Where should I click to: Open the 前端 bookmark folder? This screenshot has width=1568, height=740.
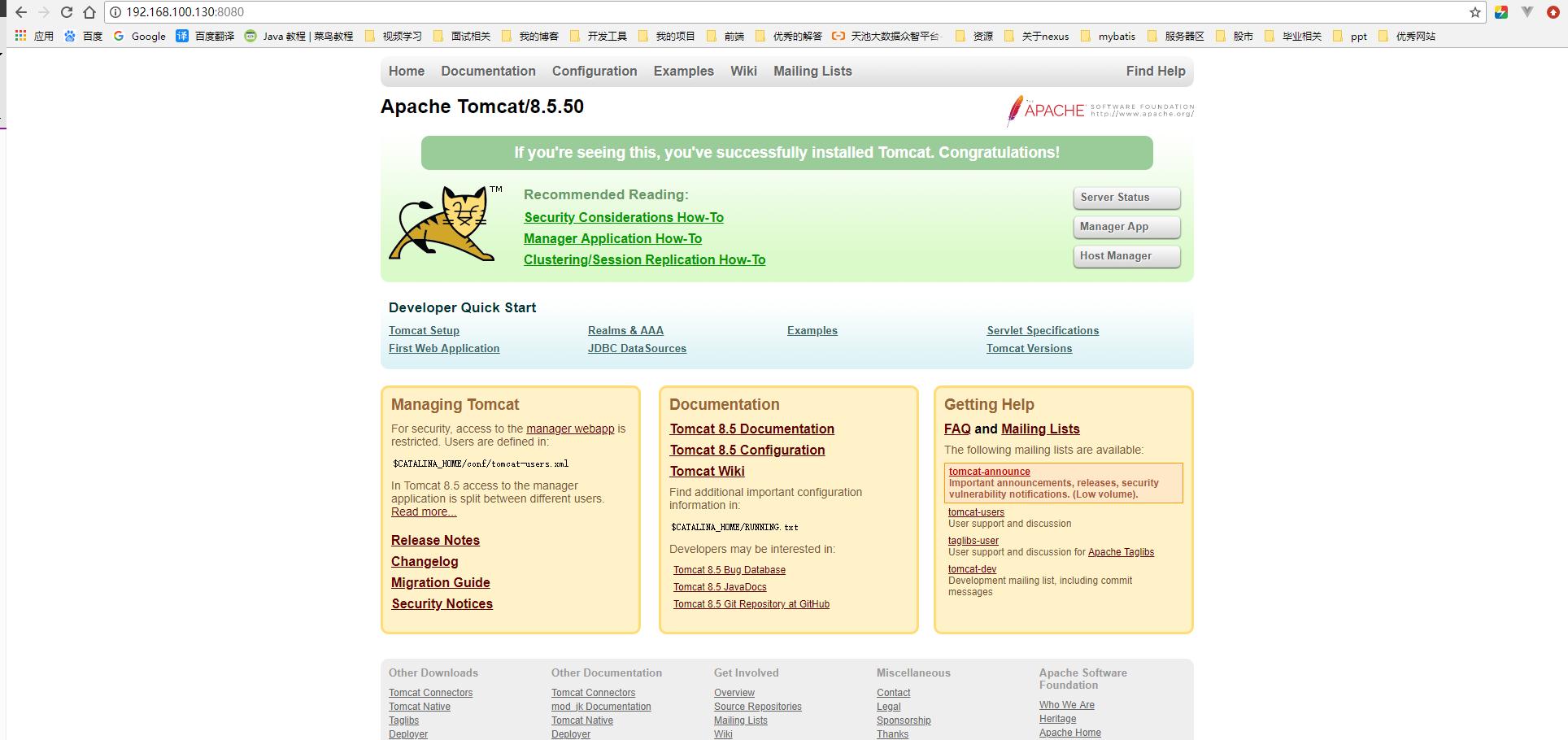pyautogui.click(x=725, y=36)
